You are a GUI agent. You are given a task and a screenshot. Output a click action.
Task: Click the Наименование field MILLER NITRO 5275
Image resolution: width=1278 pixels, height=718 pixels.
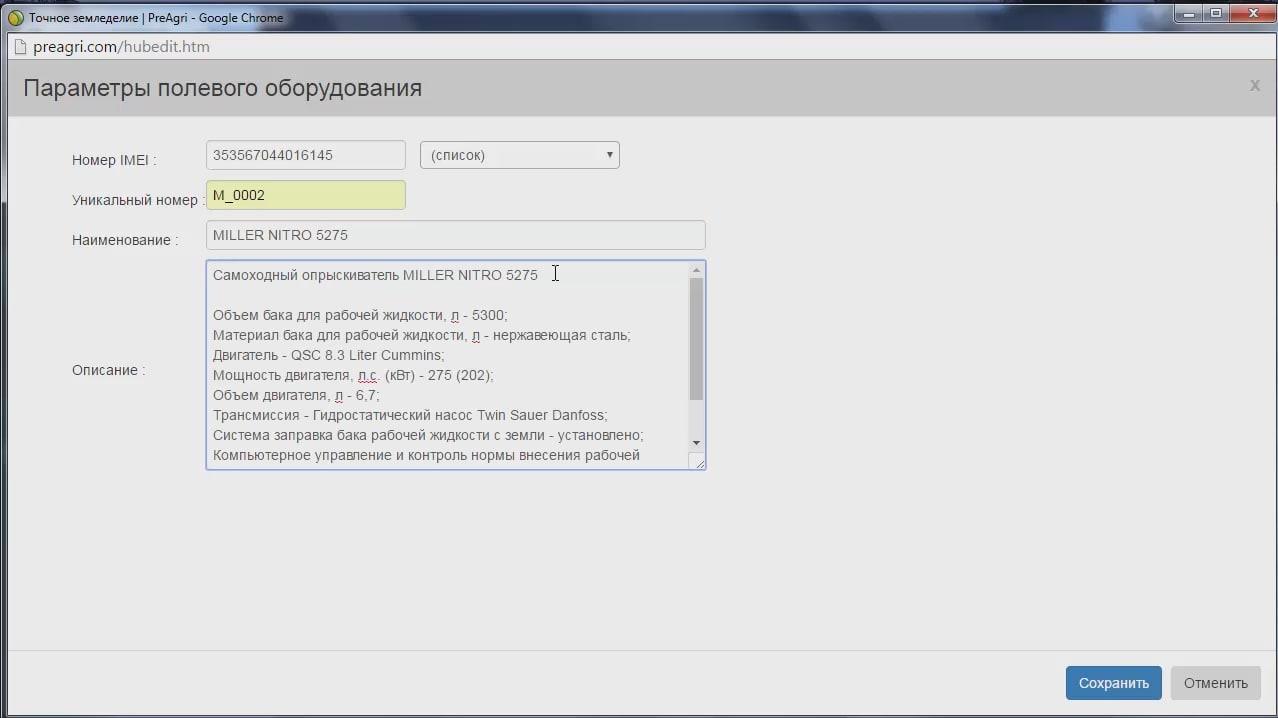455,235
